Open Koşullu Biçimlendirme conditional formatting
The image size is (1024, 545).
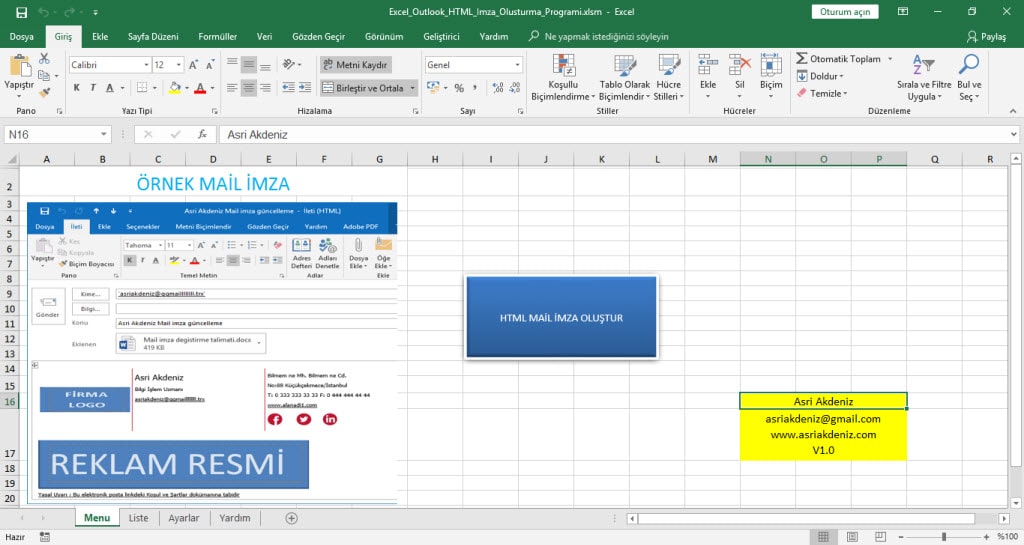[563, 77]
